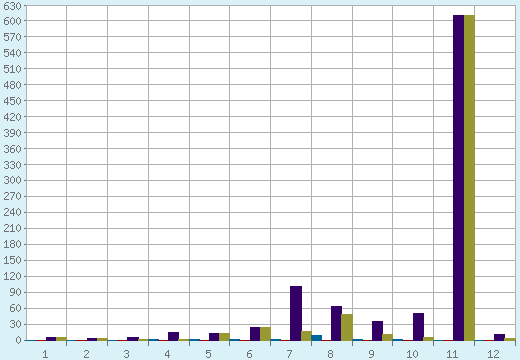Viewport: 520px width, 360px height.
Task: Select the olive bar in month 9
Action: [387, 337]
